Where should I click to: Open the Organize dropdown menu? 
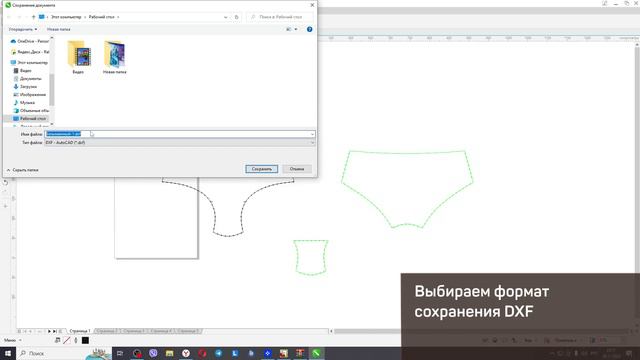tap(23, 29)
